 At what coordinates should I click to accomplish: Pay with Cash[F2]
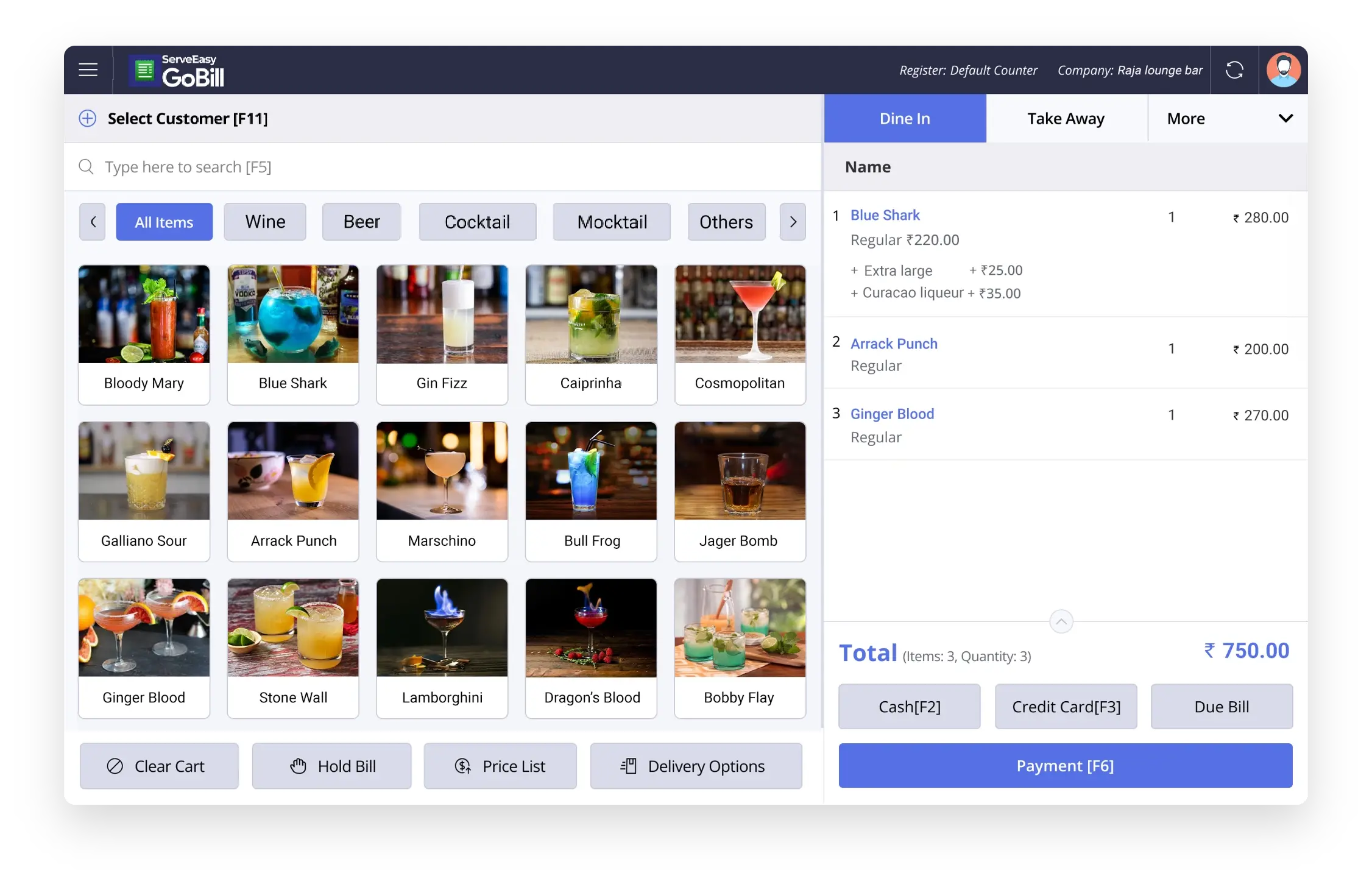click(x=909, y=707)
